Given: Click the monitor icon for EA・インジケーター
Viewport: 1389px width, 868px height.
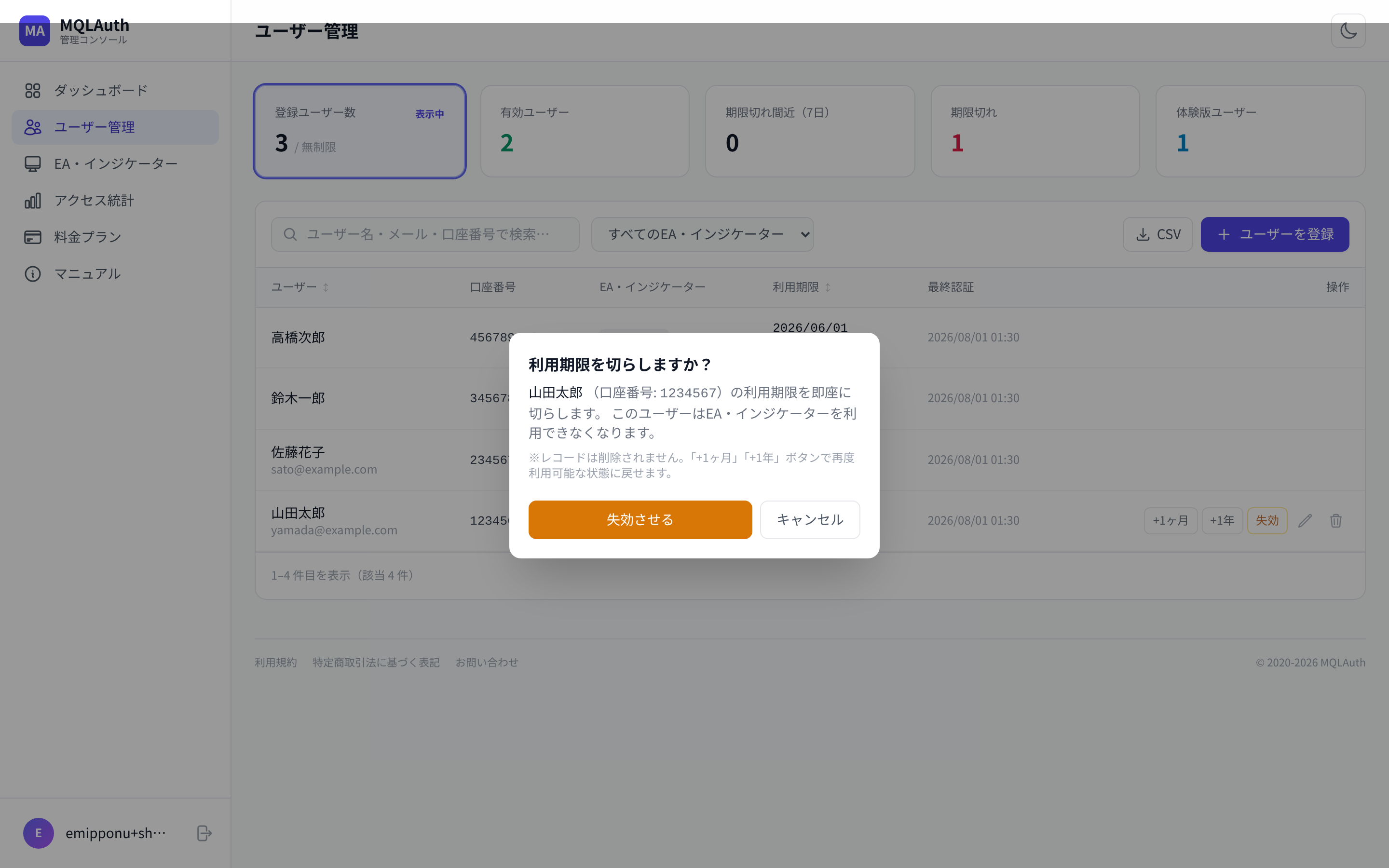Looking at the screenshot, I should tap(33, 163).
